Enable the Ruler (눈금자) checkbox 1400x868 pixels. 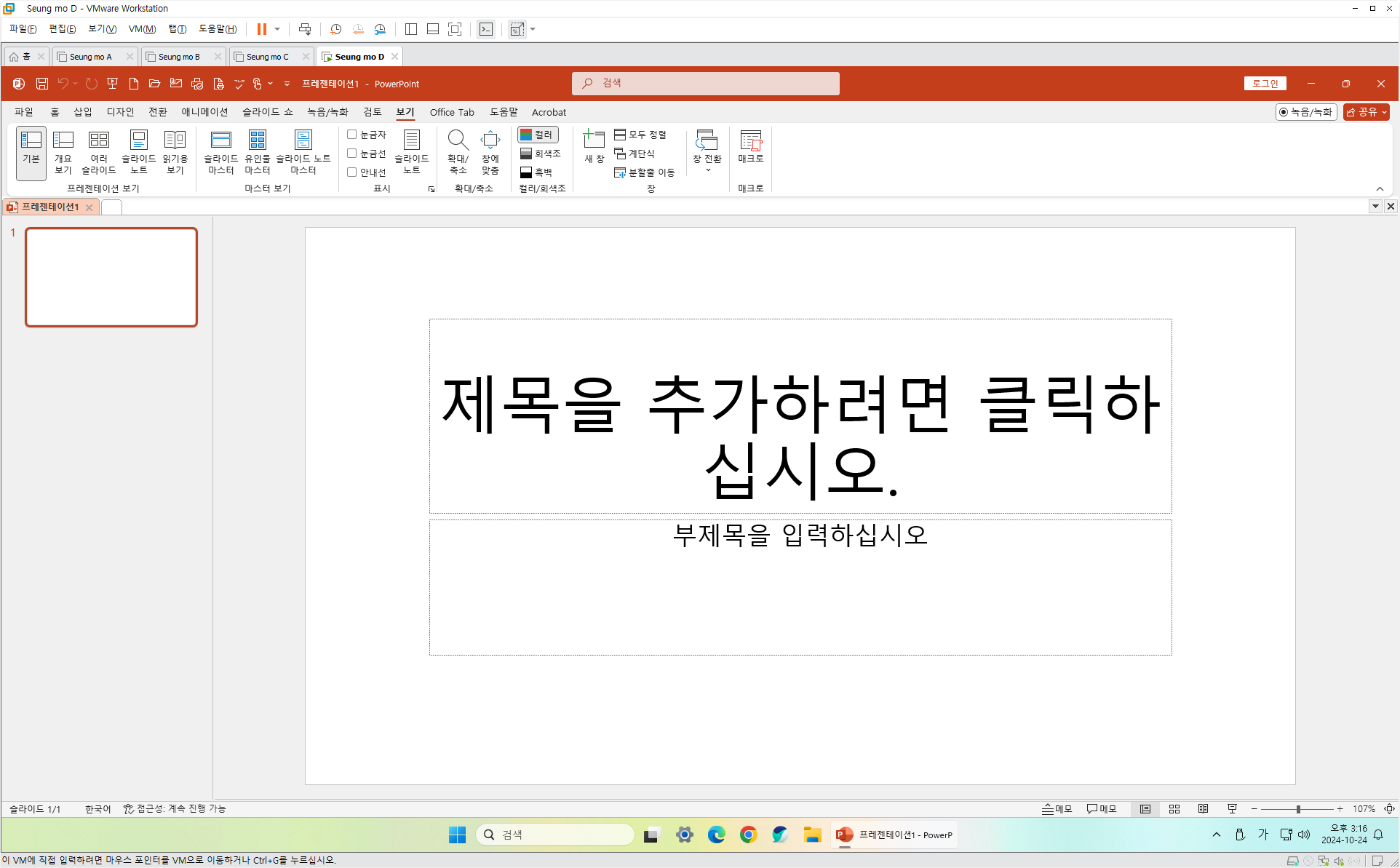(x=352, y=135)
